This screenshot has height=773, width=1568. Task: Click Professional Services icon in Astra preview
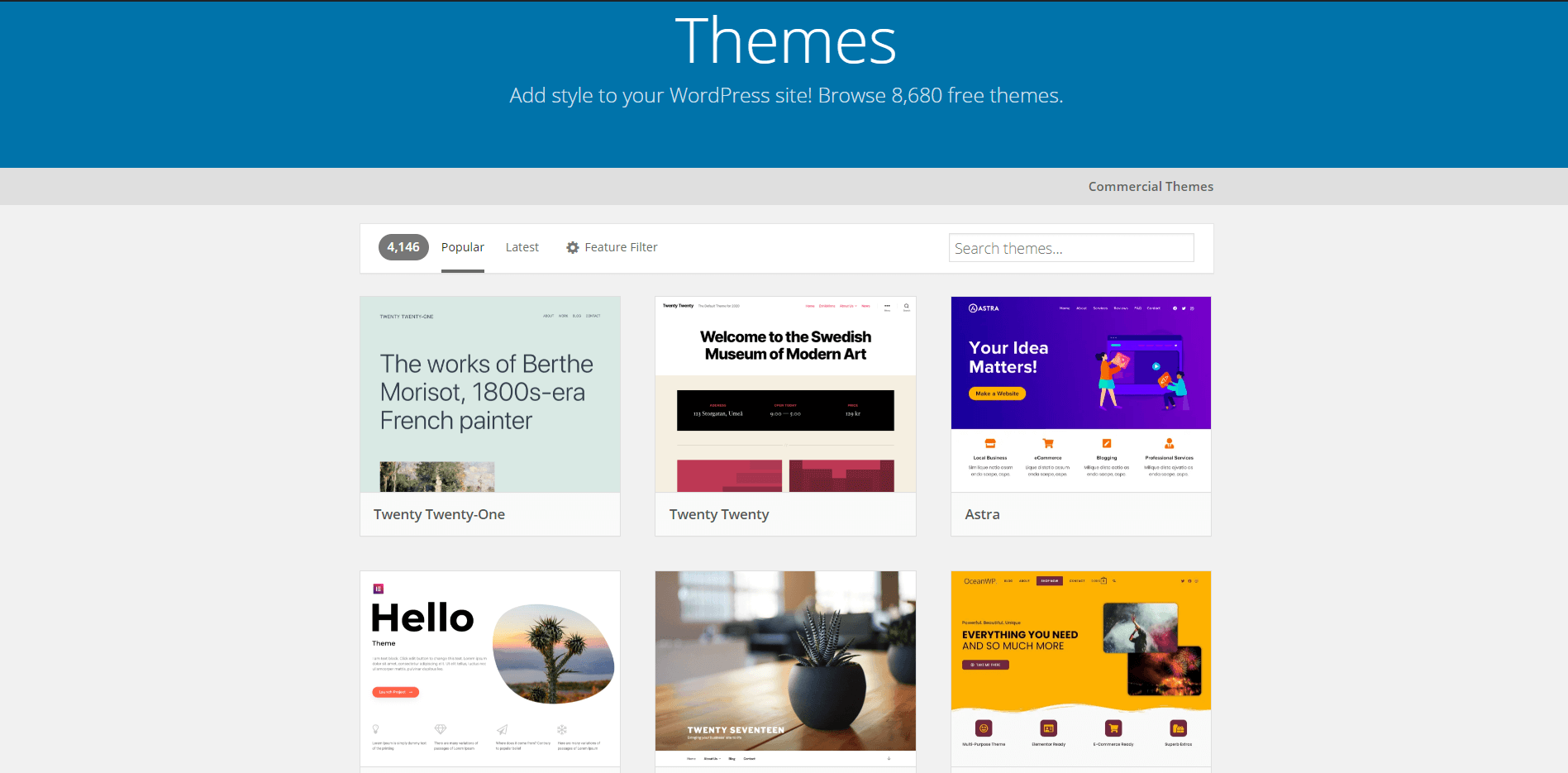pyautogui.click(x=1170, y=443)
